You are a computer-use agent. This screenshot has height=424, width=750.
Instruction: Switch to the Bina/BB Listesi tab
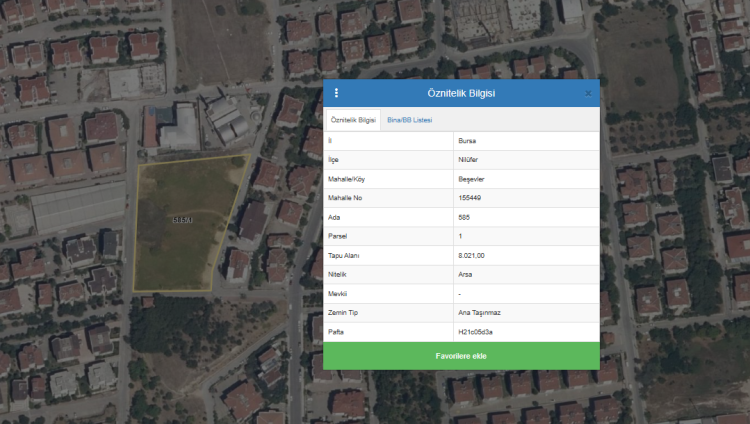click(x=409, y=119)
